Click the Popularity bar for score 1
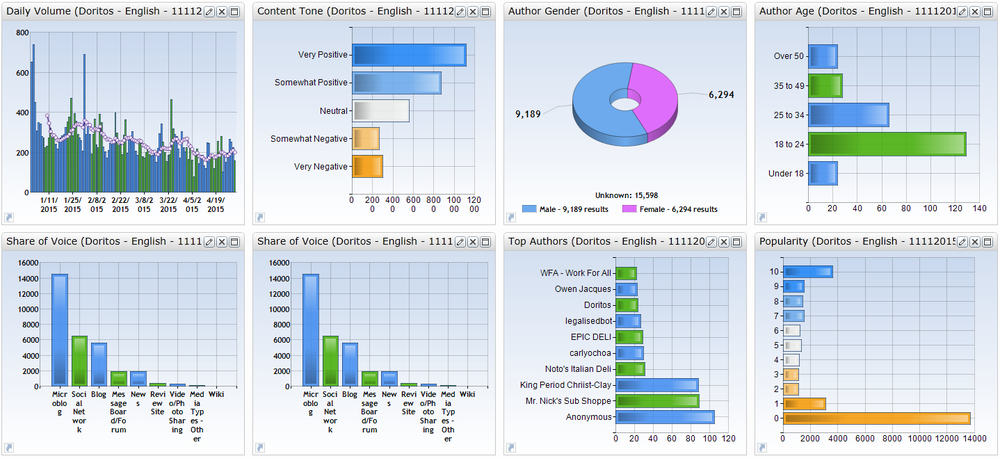This screenshot has width=1000, height=458. 805,404
